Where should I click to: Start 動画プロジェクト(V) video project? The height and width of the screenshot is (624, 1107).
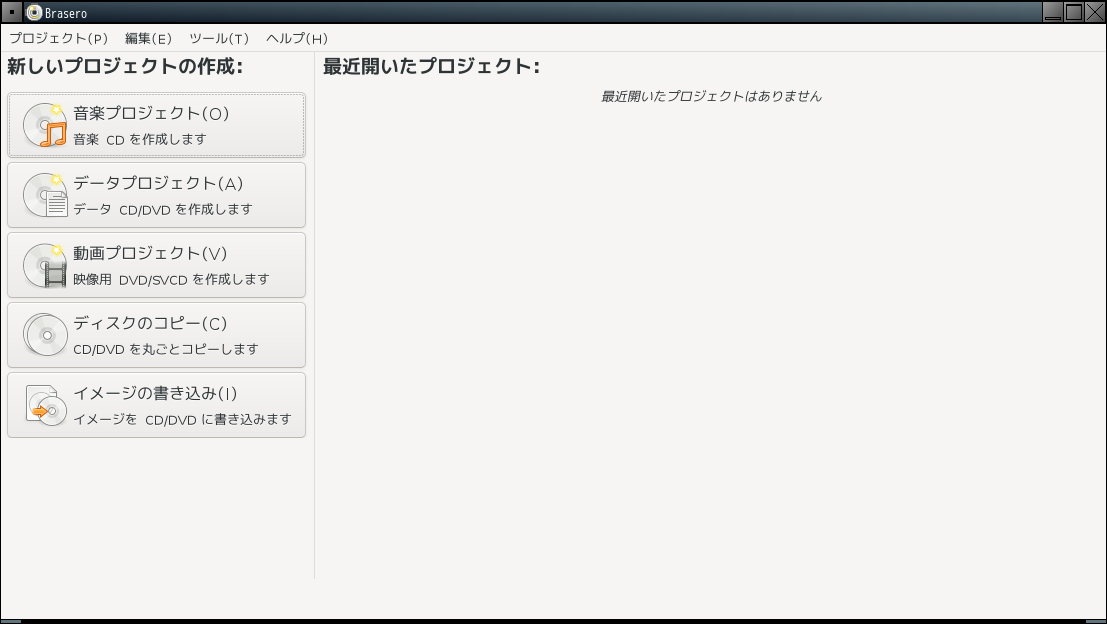157,265
